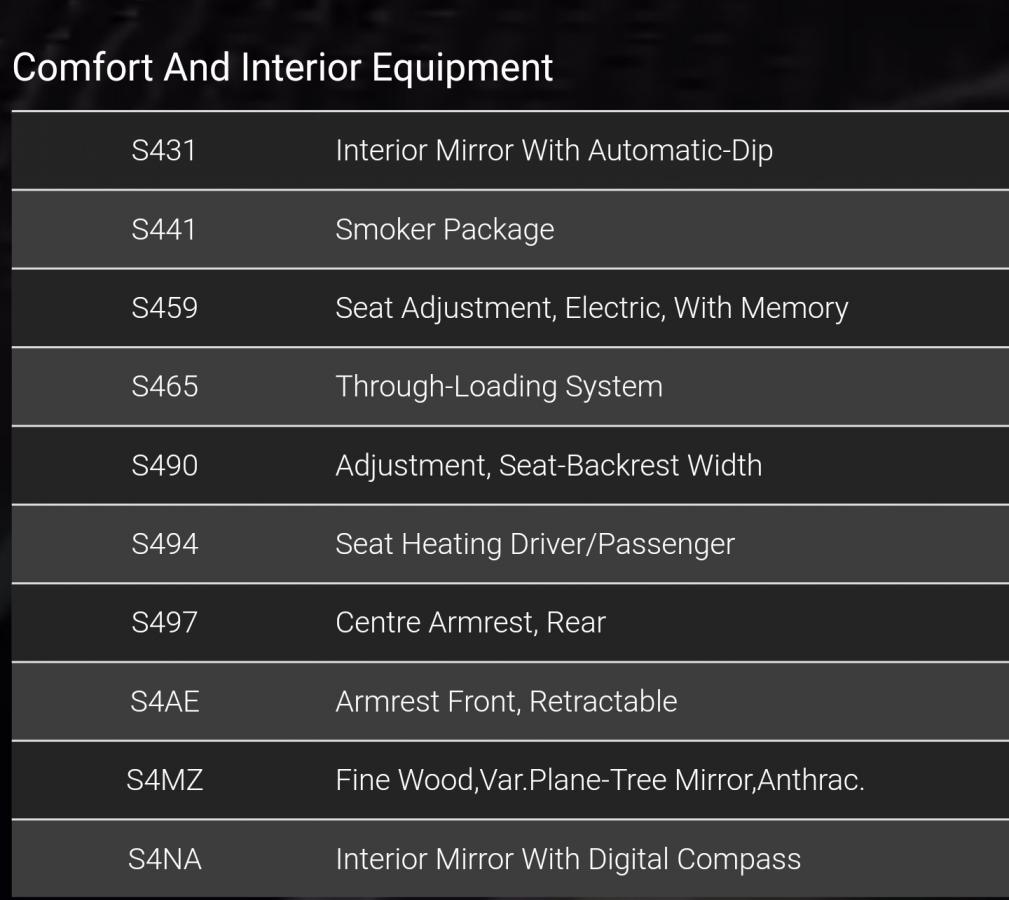Select the Through-Loading System entry
Image resolution: width=1009 pixels, height=900 pixels.
tap(498, 386)
